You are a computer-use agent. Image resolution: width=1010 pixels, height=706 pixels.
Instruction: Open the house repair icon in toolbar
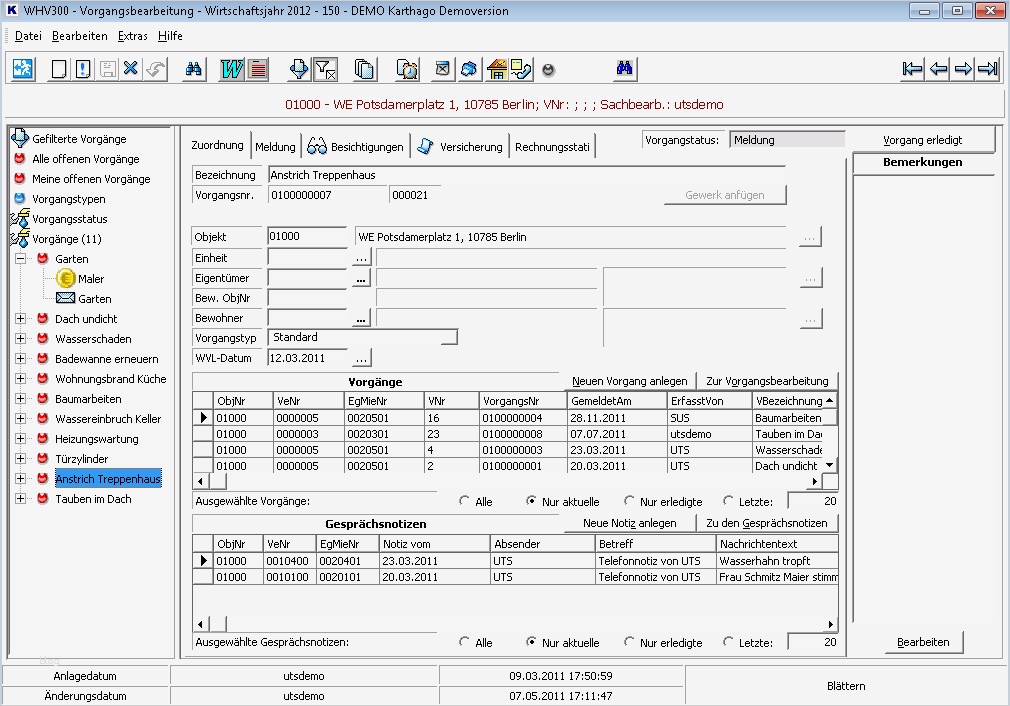coord(496,69)
